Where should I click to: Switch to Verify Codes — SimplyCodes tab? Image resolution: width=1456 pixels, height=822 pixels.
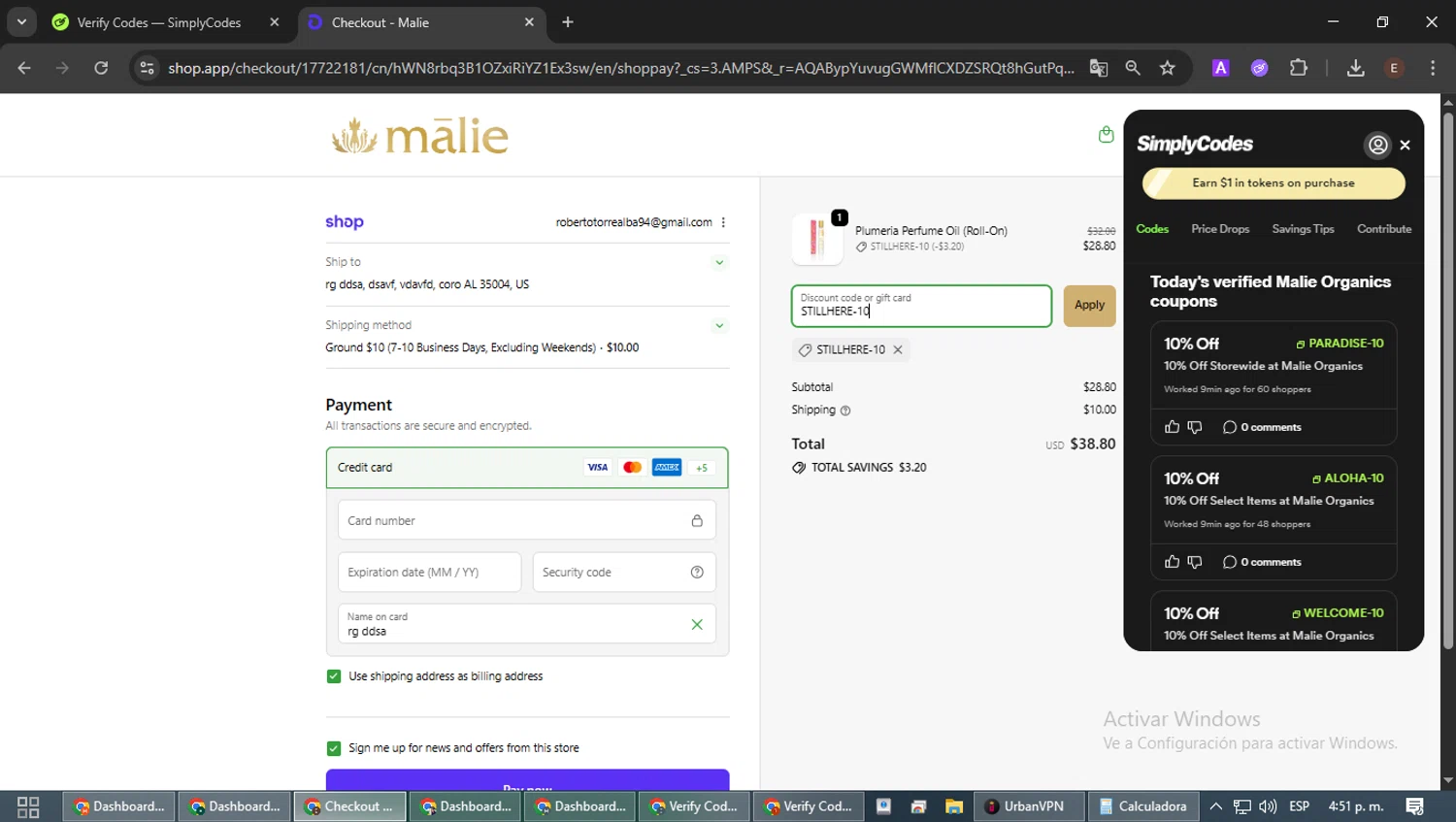click(x=166, y=22)
